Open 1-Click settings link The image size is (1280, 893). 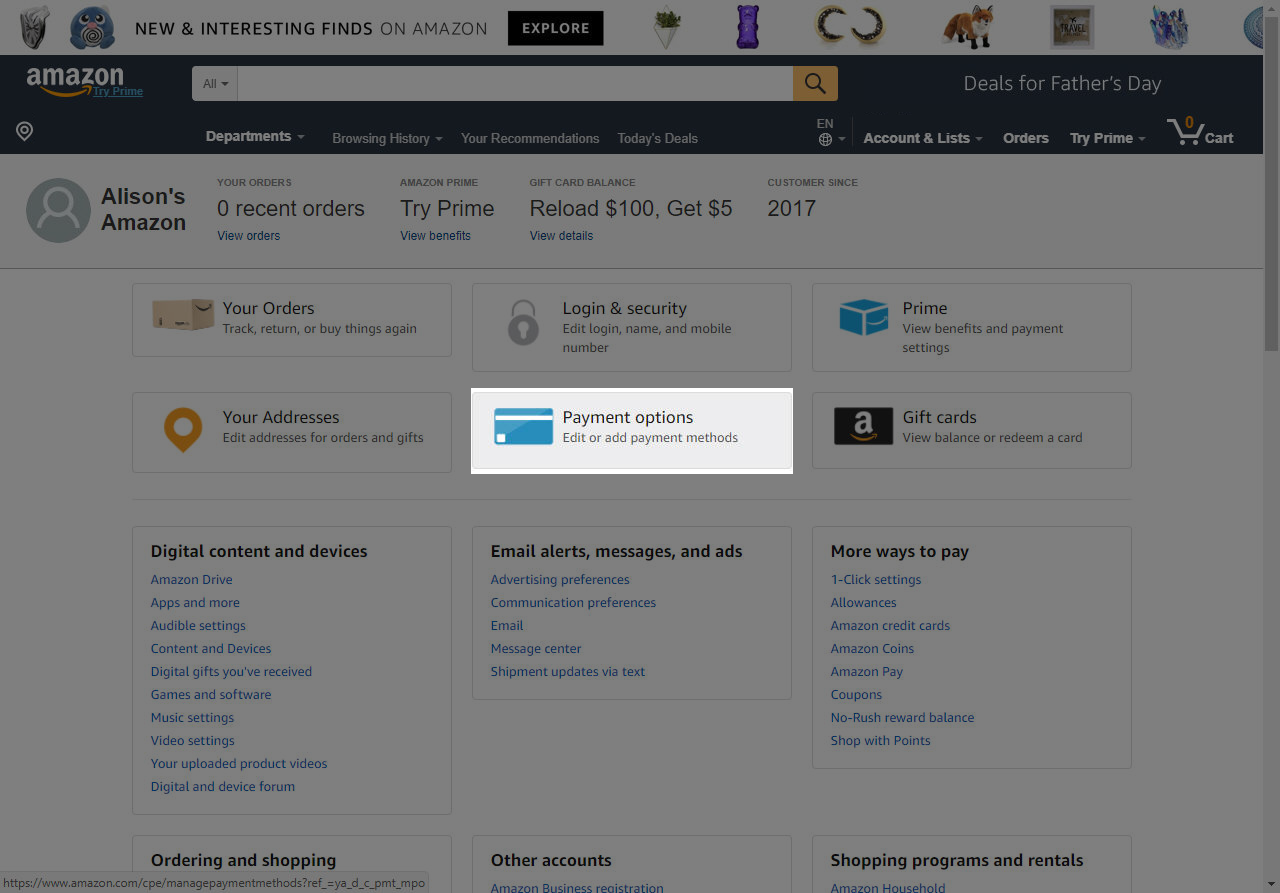876,580
